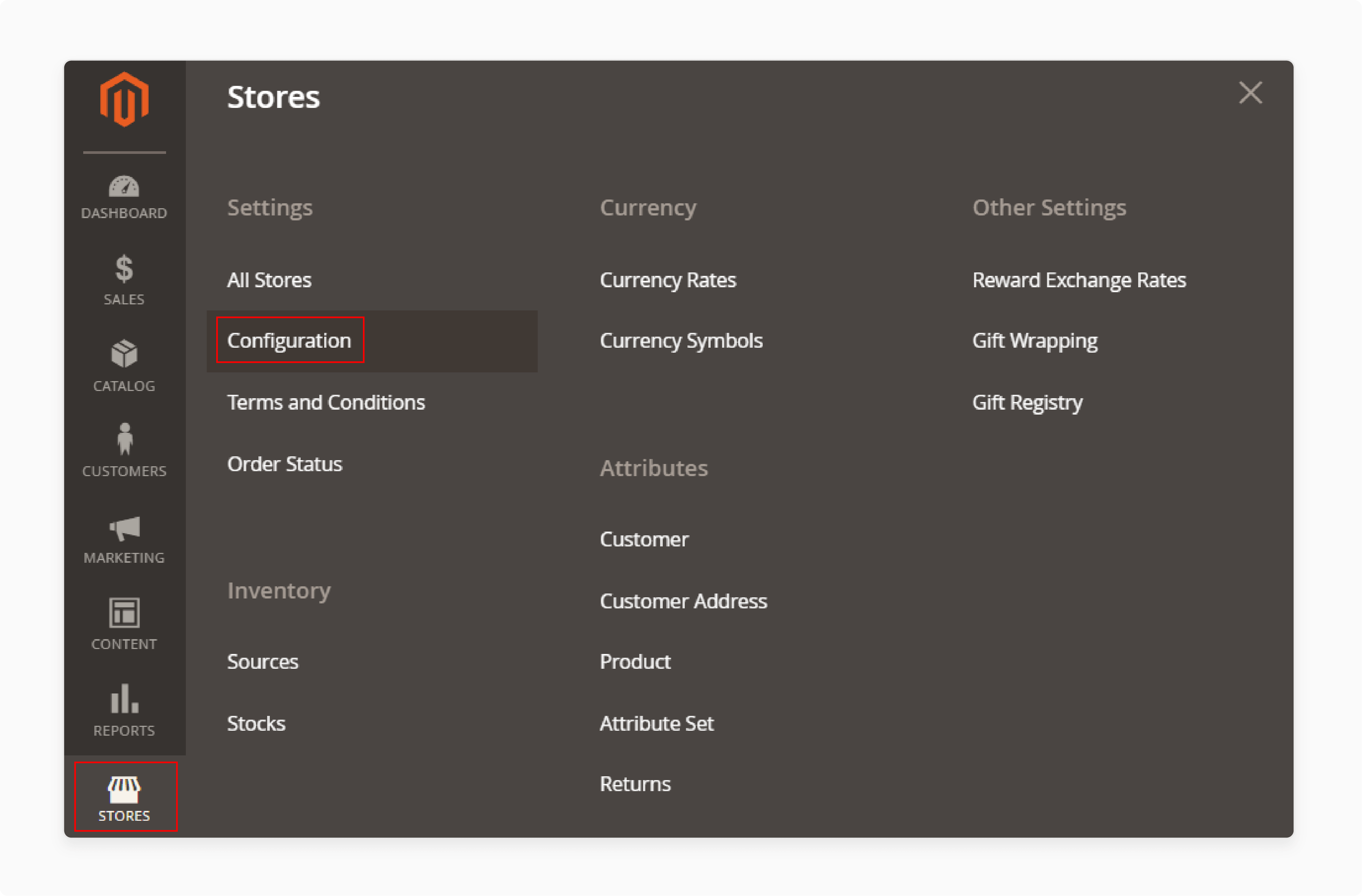This screenshot has width=1362, height=896.
Task: Open Configuration under Settings
Action: click(x=289, y=341)
